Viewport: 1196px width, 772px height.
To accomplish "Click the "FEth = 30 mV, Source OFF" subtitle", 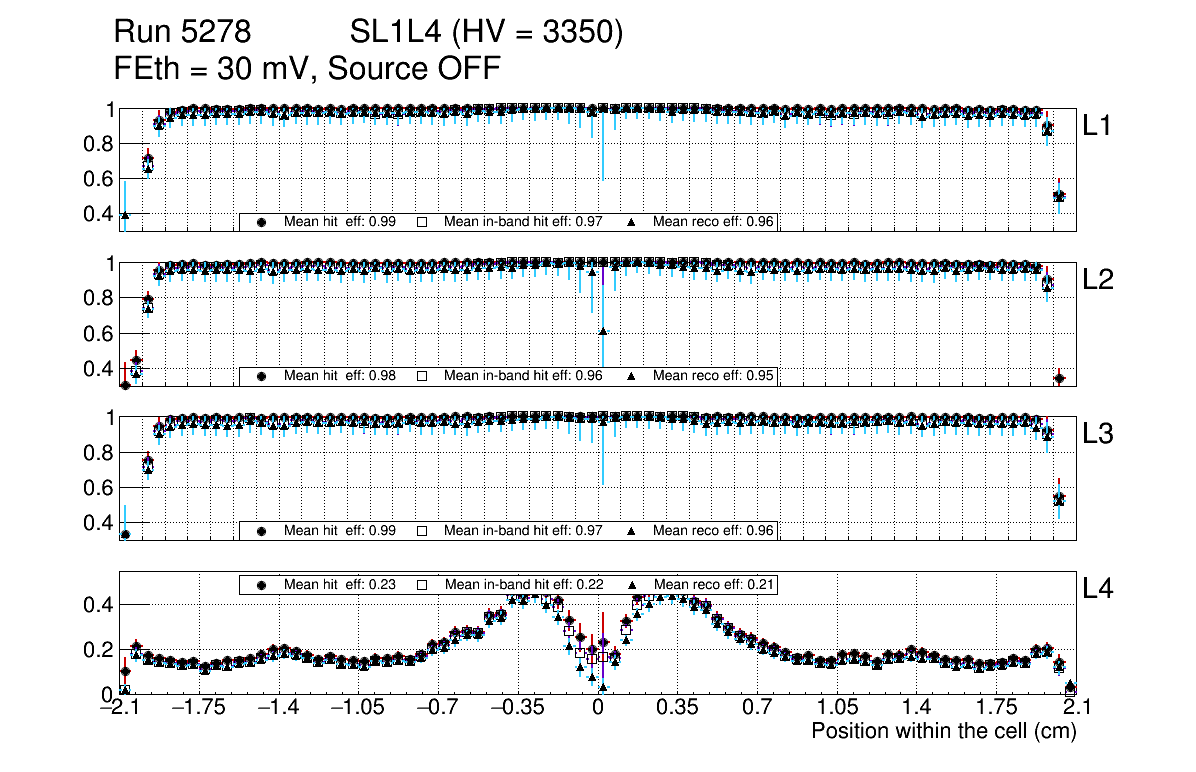I will 307,69.
